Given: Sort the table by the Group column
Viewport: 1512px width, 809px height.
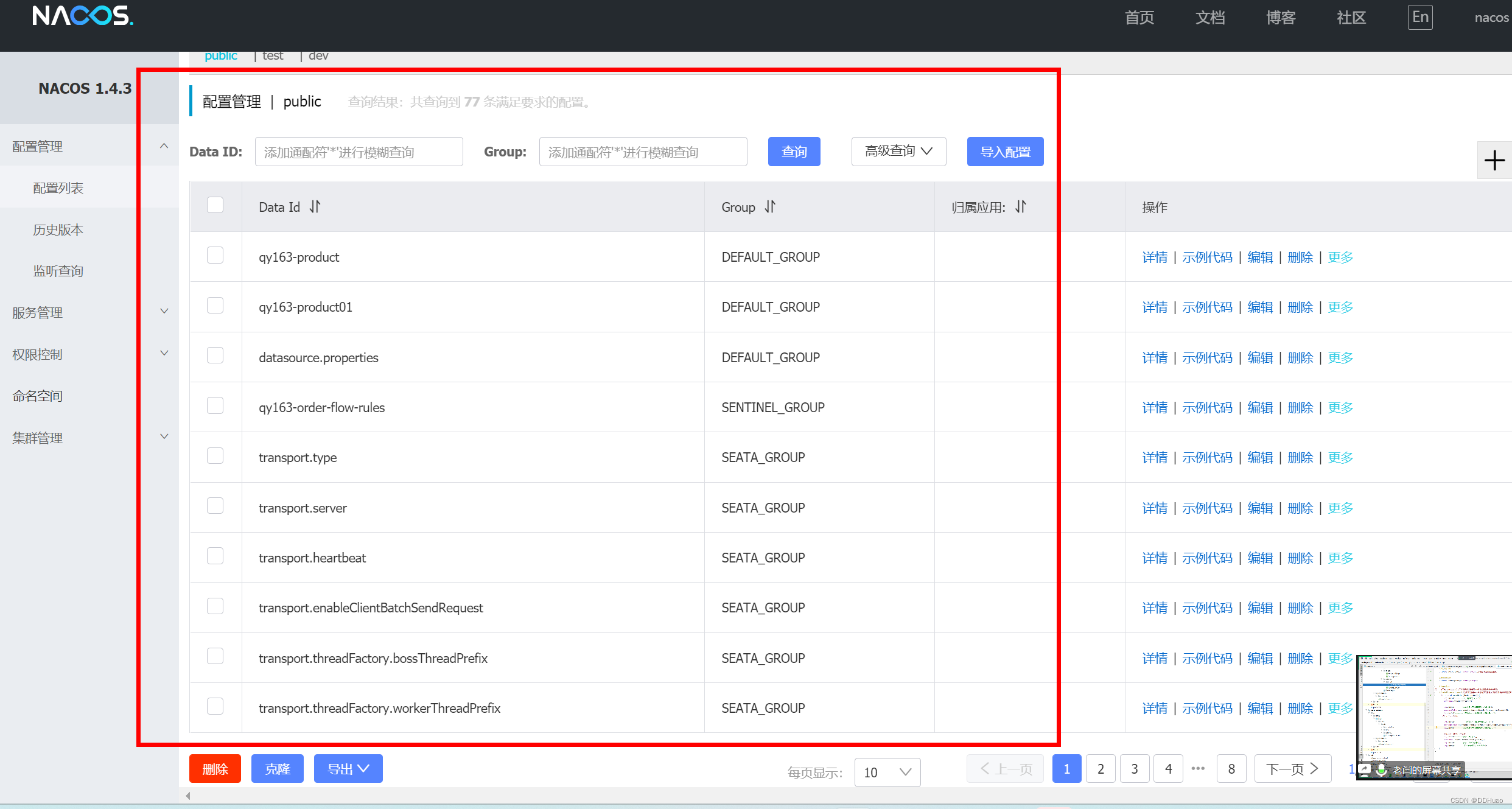Looking at the screenshot, I should pyautogui.click(x=770, y=207).
